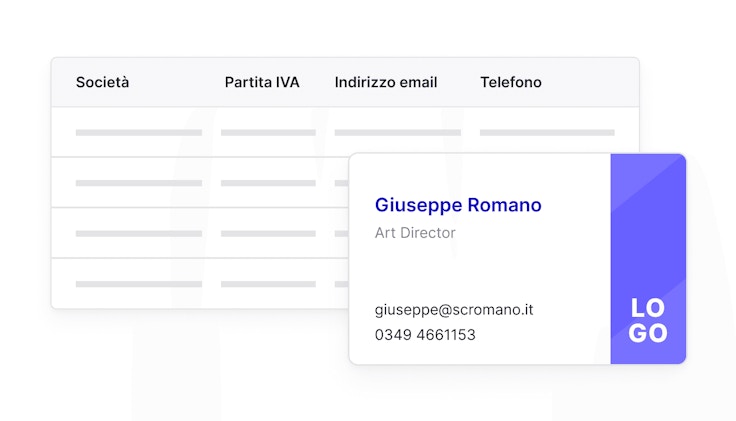The image size is (736, 421).
Task: Click first row's Indirizzo email placeholder cell
Action: [x=397, y=132]
